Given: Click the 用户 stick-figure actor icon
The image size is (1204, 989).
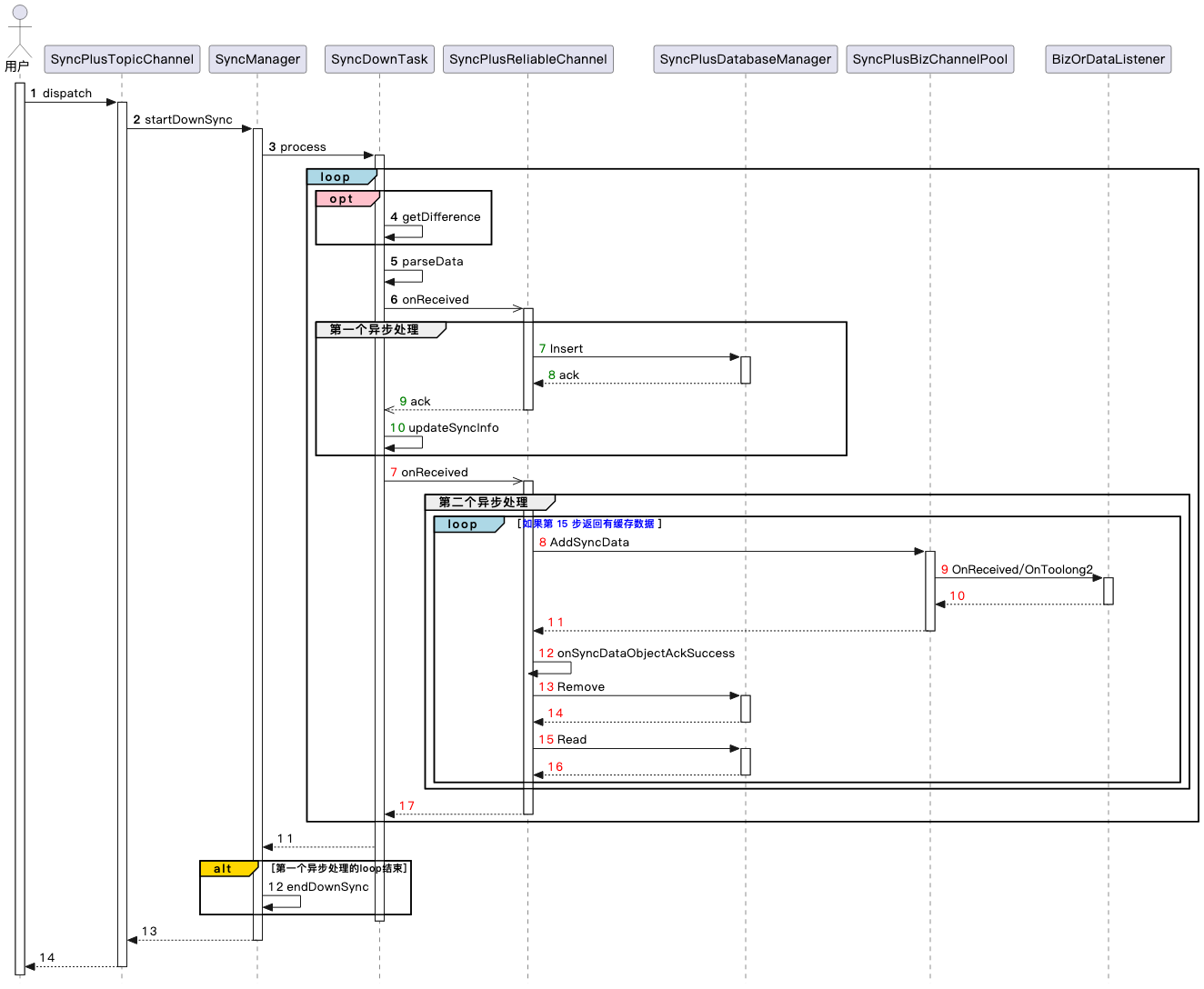Looking at the screenshot, I should click(x=19, y=33).
